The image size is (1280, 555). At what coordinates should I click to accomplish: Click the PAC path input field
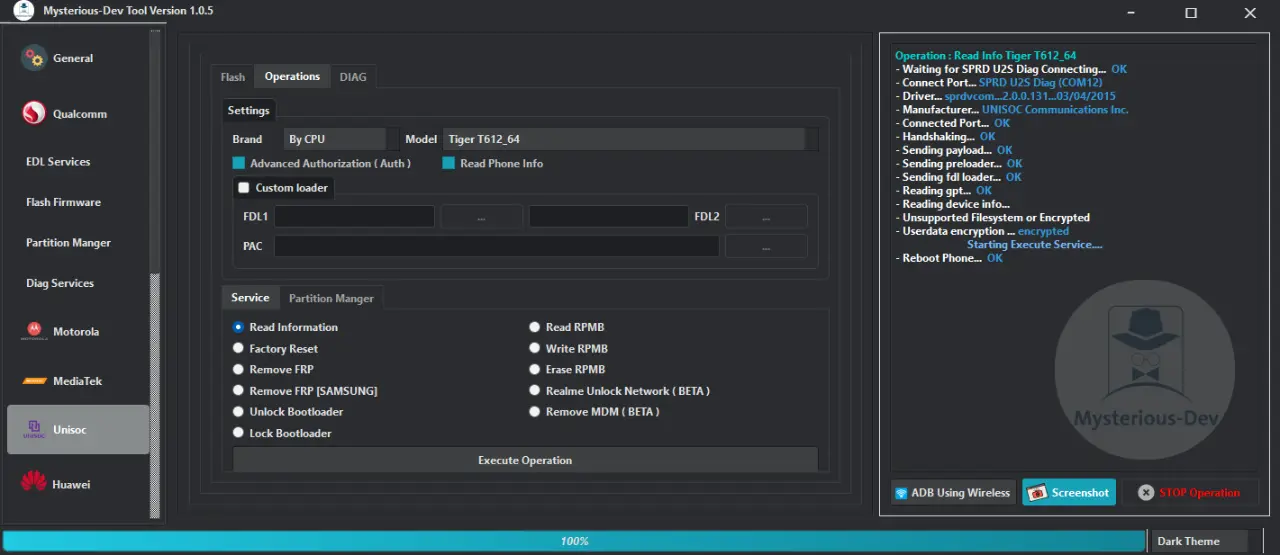[497, 246]
